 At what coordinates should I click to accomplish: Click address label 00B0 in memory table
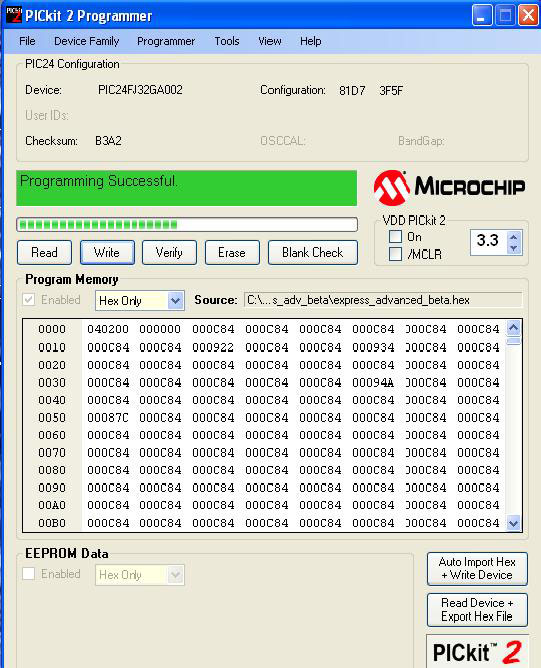(x=52, y=523)
